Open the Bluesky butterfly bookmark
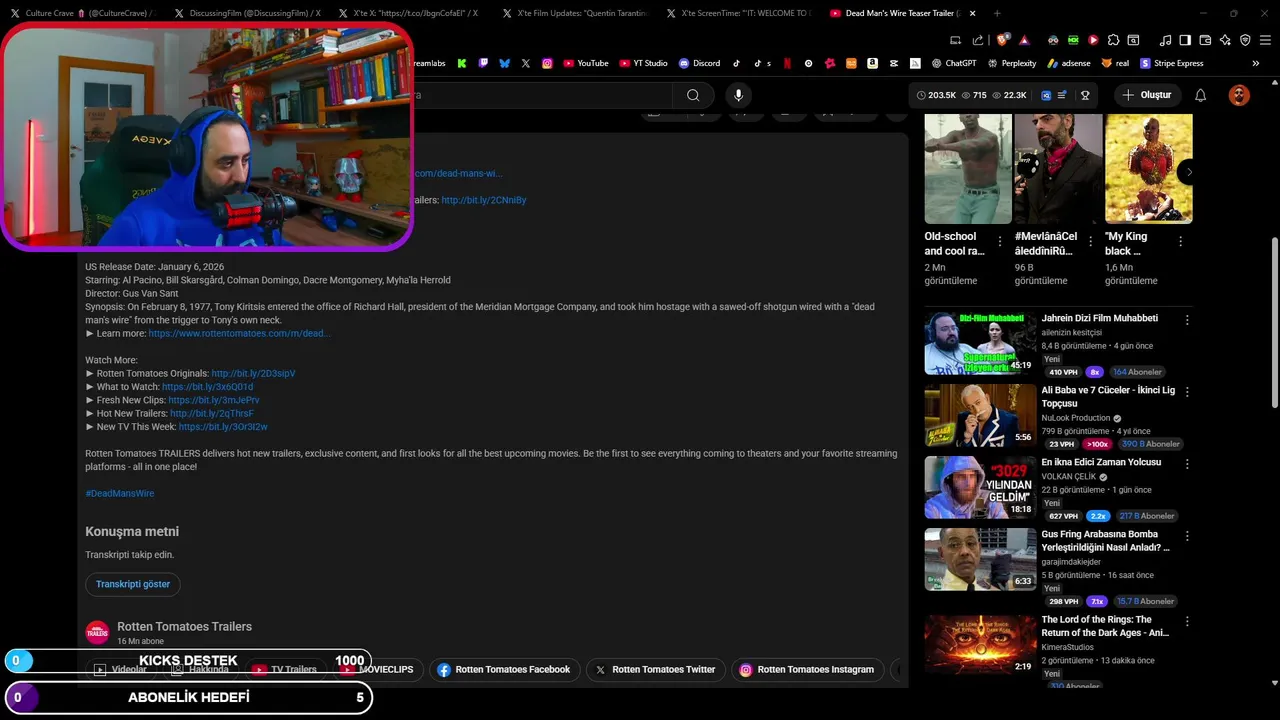The width and height of the screenshot is (1280, 720). coord(504,63)
